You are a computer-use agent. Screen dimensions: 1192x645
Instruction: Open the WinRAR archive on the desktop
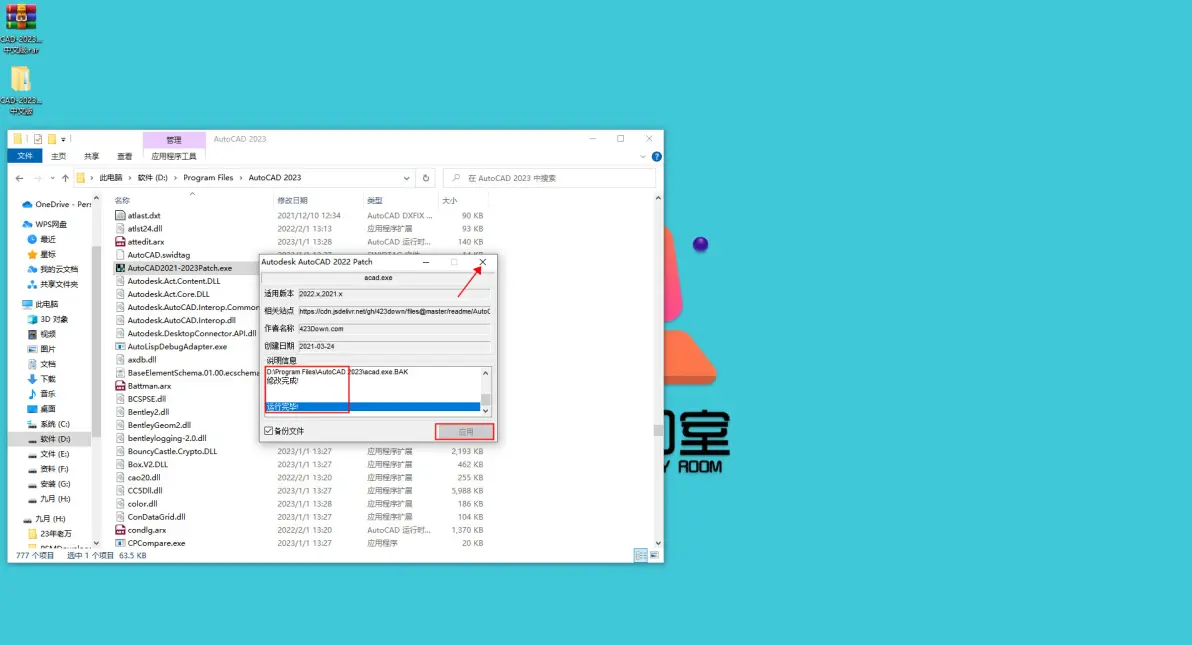tap(21, 21)
